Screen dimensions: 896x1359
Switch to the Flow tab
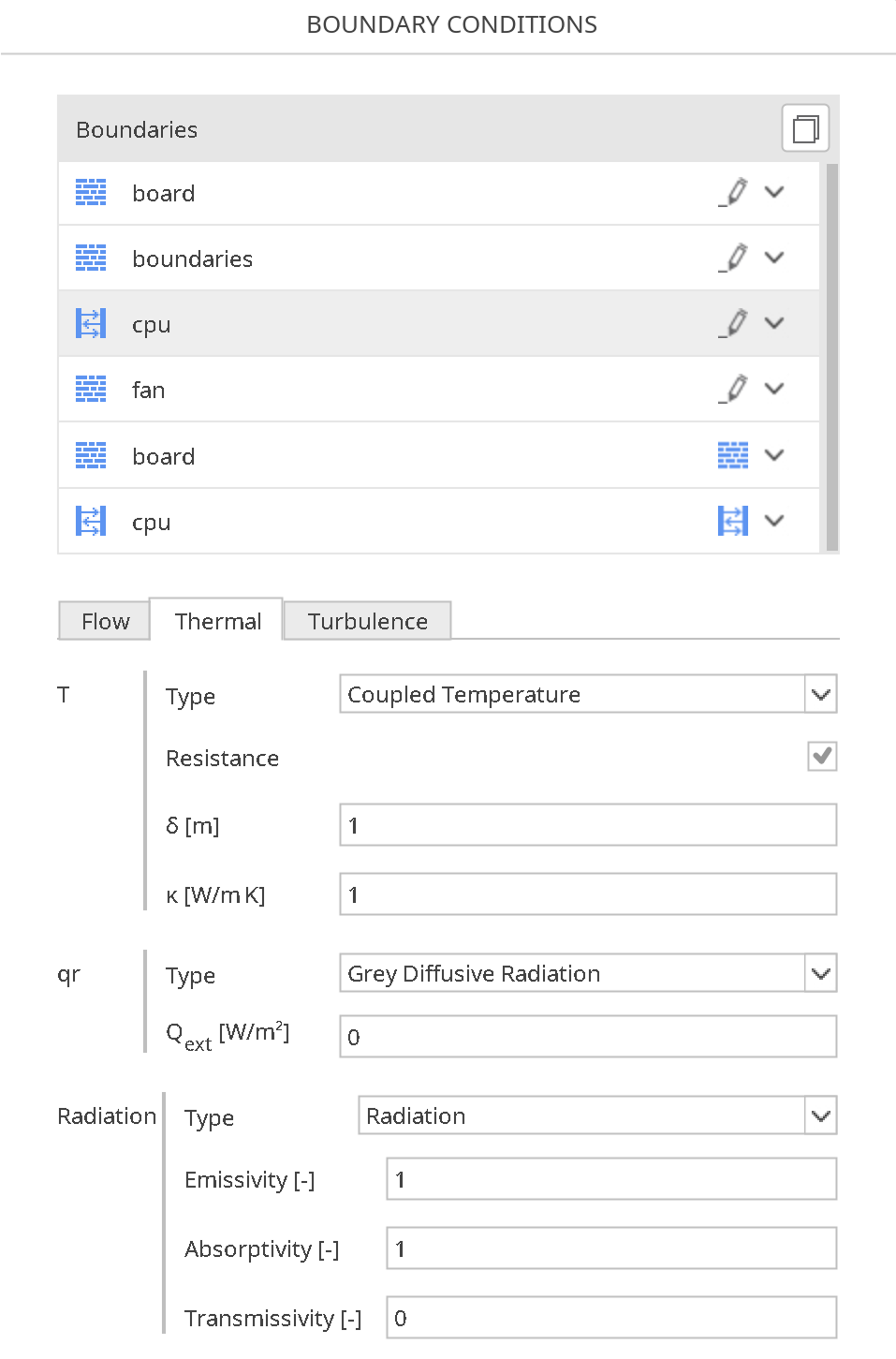tap(104, 620)
